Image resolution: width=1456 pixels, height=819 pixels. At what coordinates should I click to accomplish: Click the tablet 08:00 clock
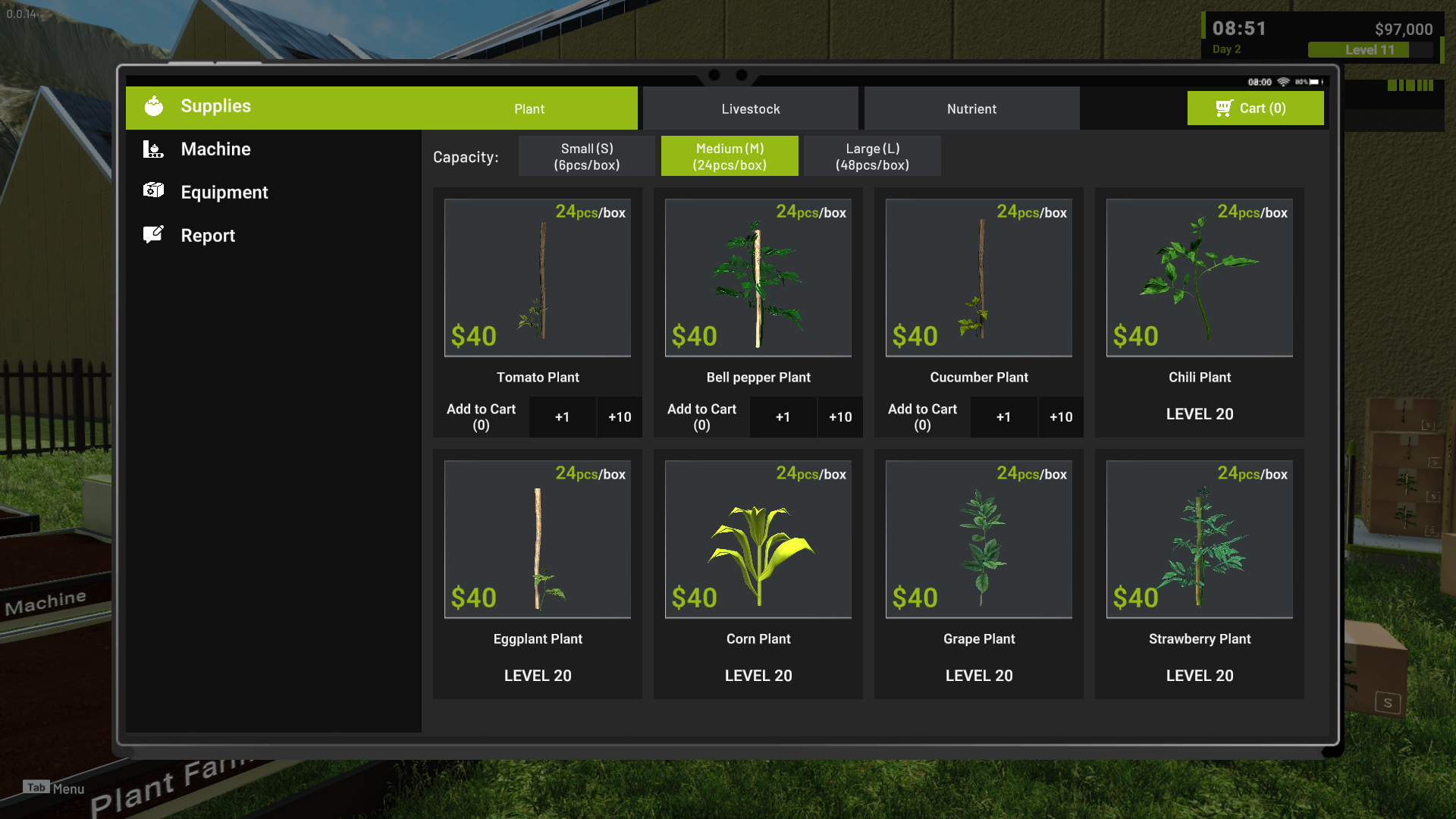[x=1260, y=82]
